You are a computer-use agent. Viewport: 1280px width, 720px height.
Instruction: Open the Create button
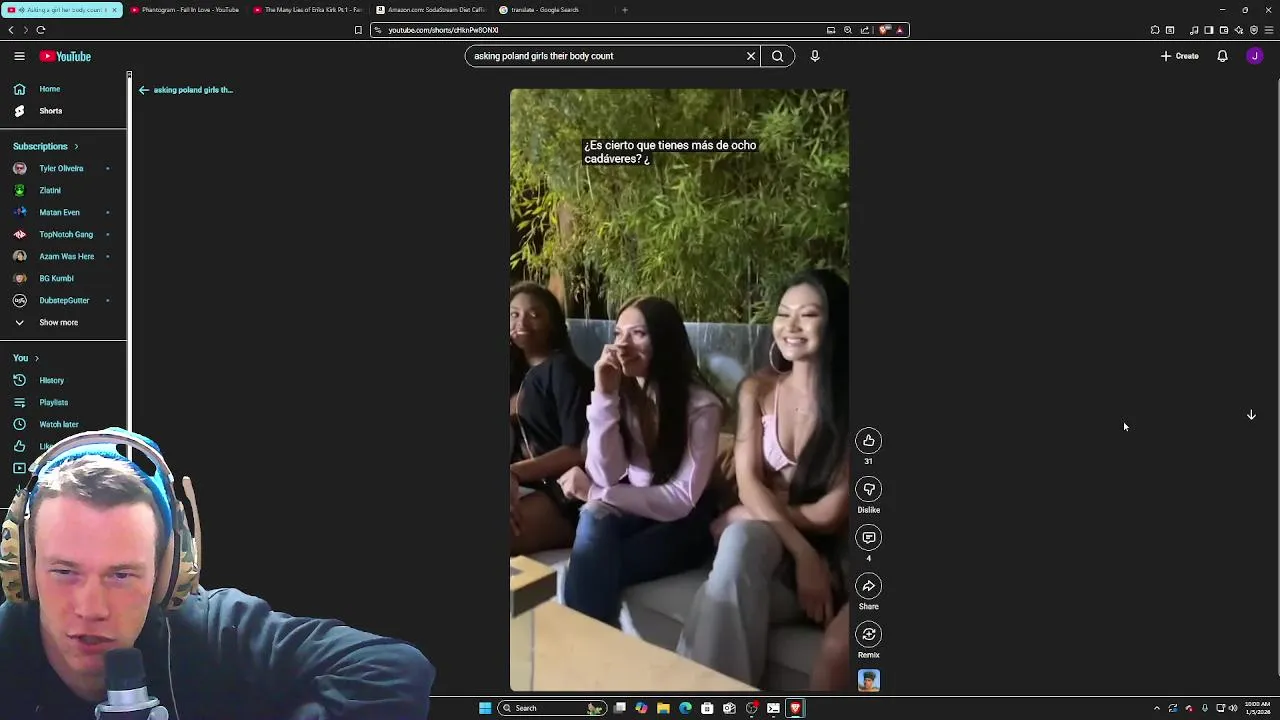(1180, 56)
